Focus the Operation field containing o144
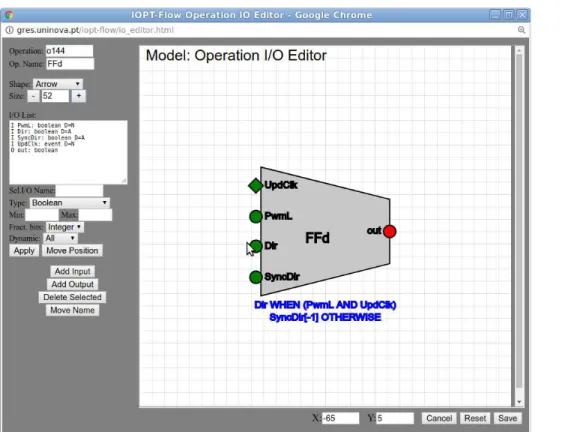Image resolution: width=577 pixels, height=432 pixels. tap(70, 51)
